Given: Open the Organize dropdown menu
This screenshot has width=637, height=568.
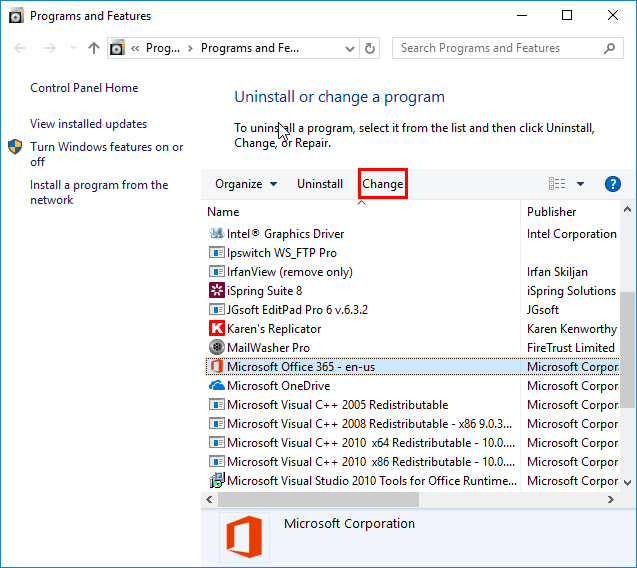Looking at the screenshot, I should pos(245,184).
